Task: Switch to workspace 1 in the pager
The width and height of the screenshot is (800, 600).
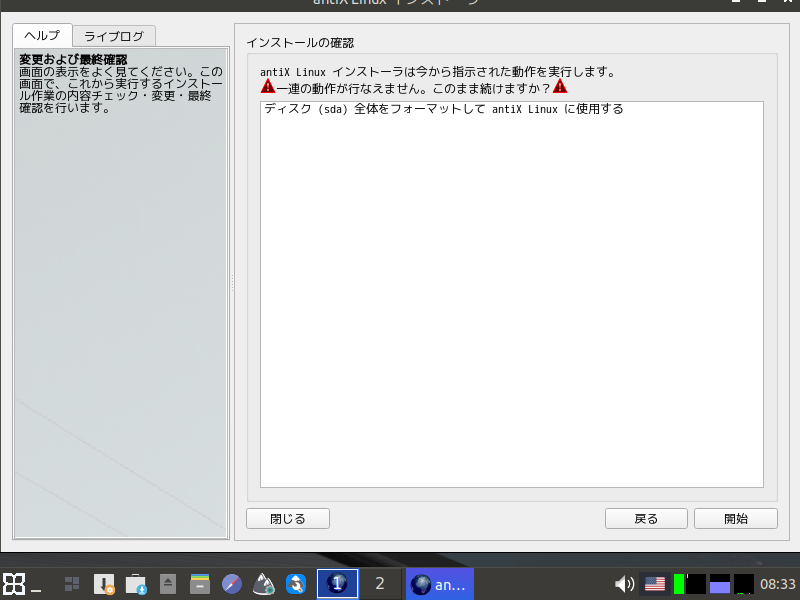Action: click(337, 583)
